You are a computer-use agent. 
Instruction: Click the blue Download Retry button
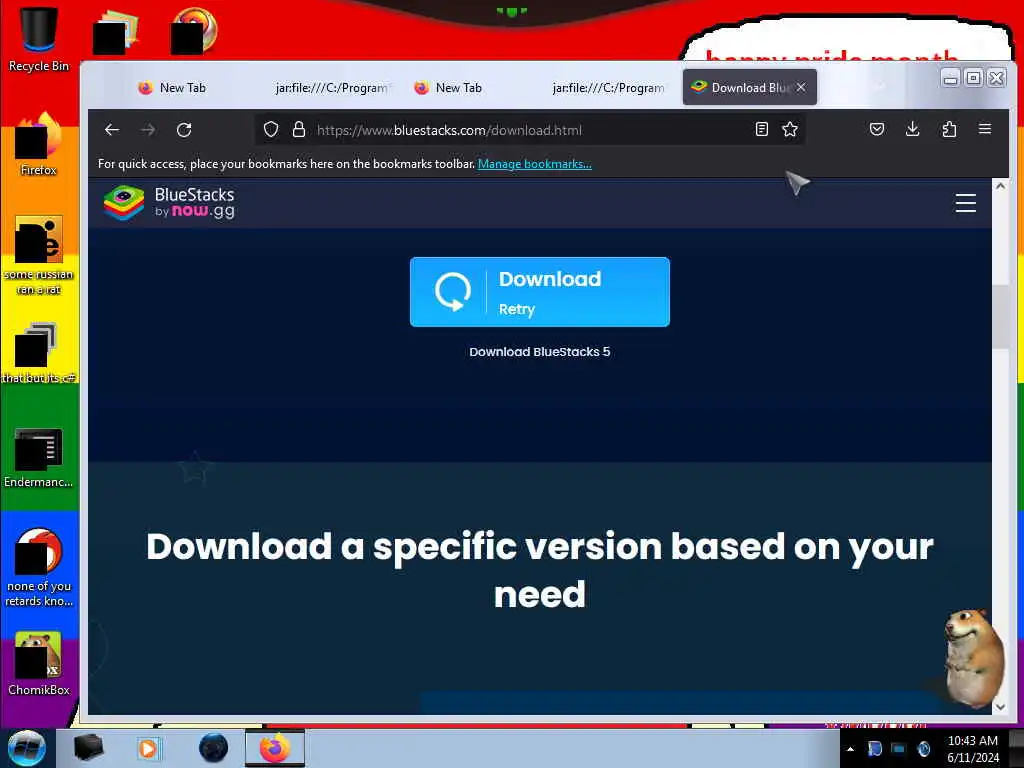539,292
